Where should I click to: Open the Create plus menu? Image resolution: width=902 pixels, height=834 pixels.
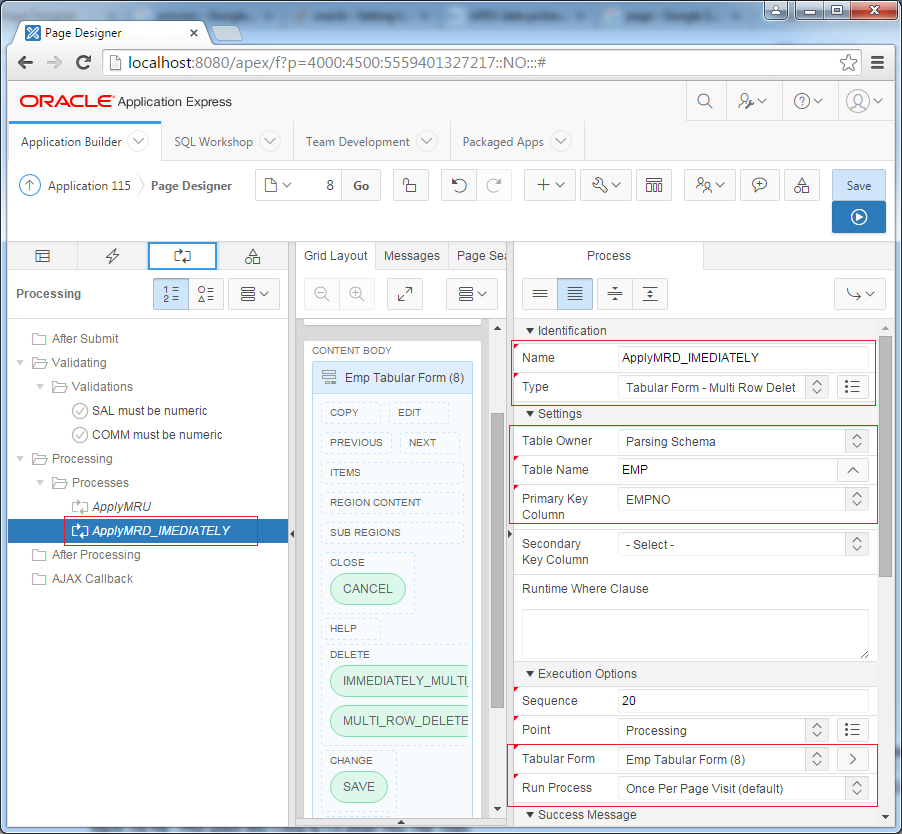point(550,185)
